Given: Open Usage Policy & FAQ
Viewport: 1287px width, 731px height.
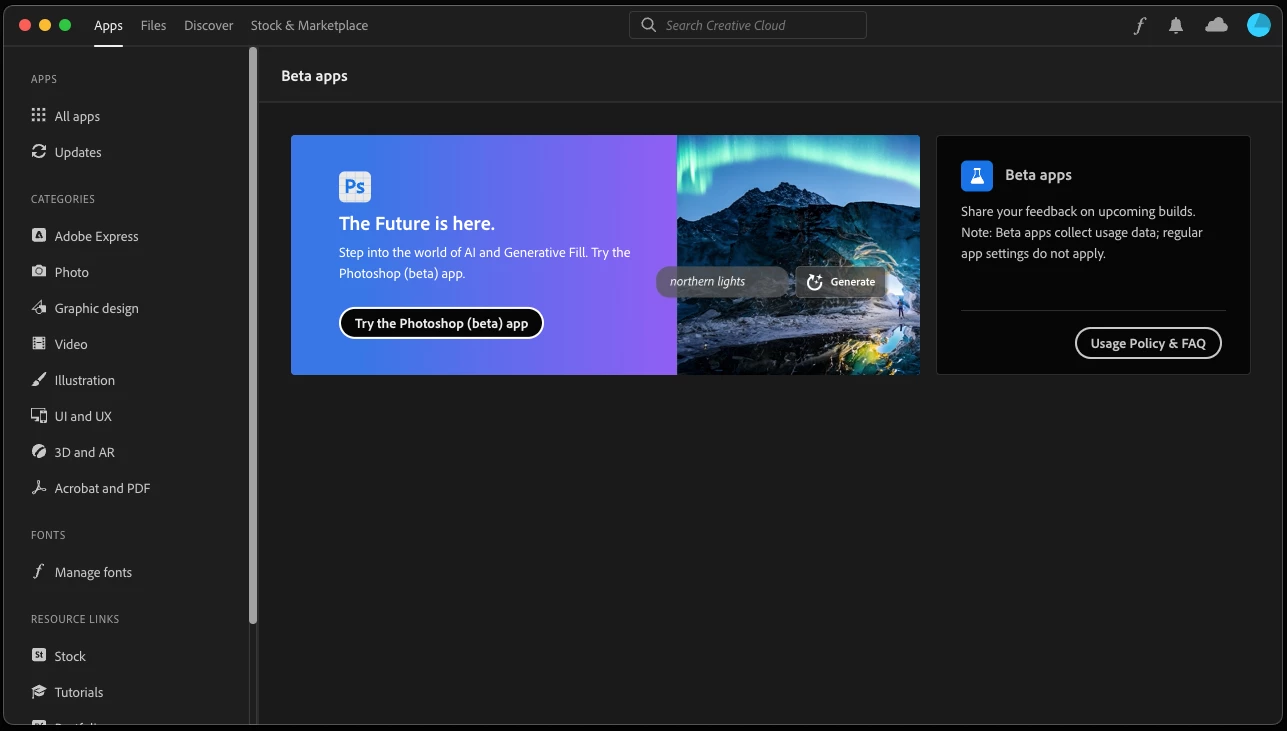Looking at the screenshot, I should pyautogui.click(x=1148, y=343).
